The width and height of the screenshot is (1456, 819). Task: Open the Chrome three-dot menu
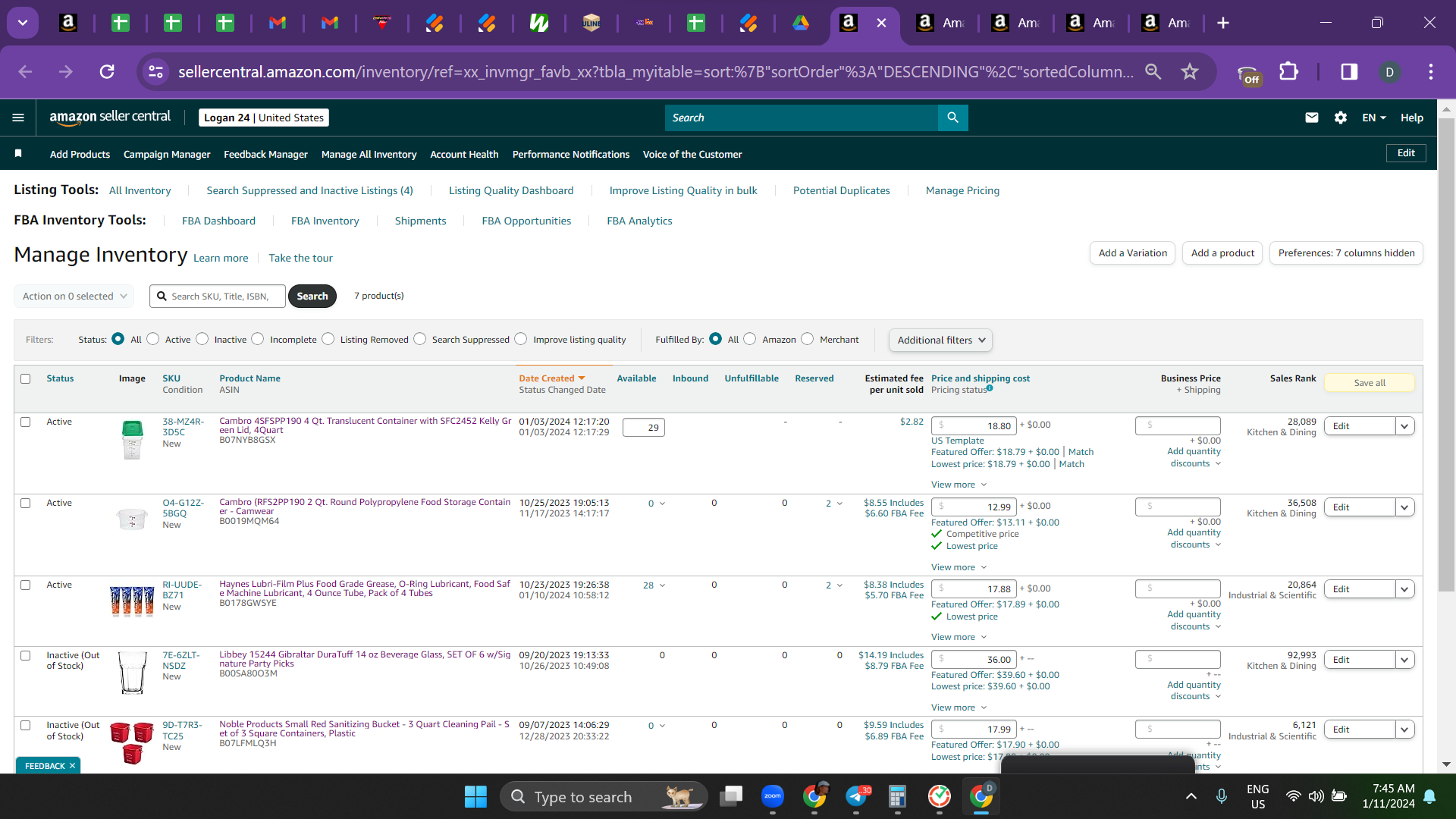point(1431,71)
